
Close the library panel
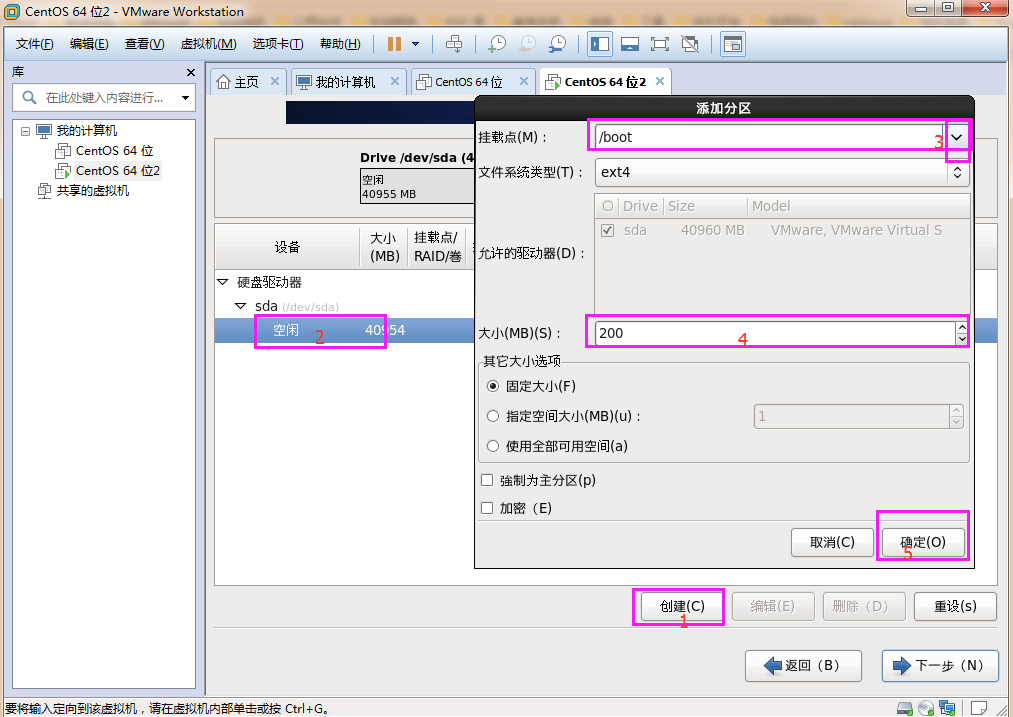191,72
